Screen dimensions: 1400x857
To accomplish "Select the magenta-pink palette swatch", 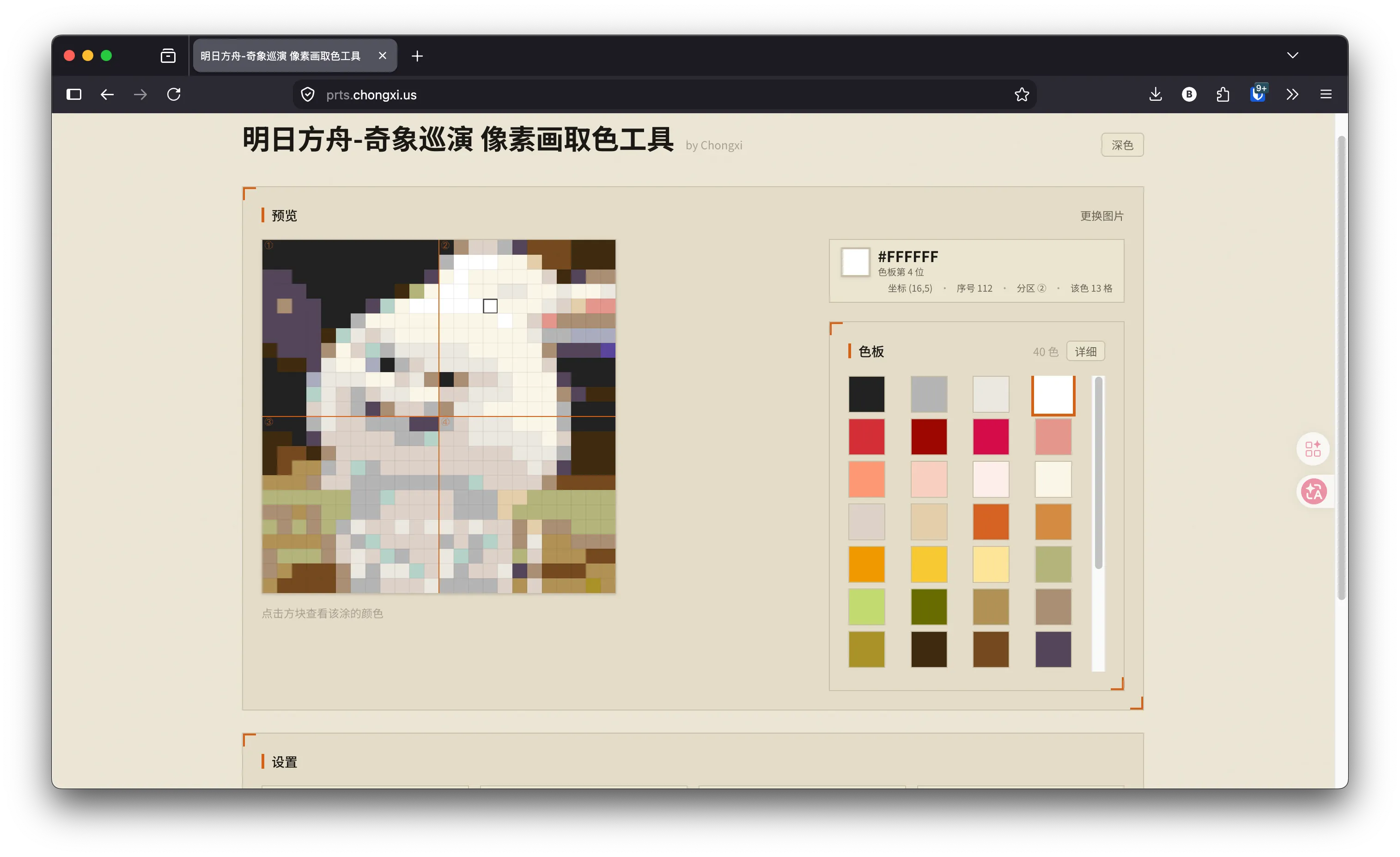I will point(990,436).
